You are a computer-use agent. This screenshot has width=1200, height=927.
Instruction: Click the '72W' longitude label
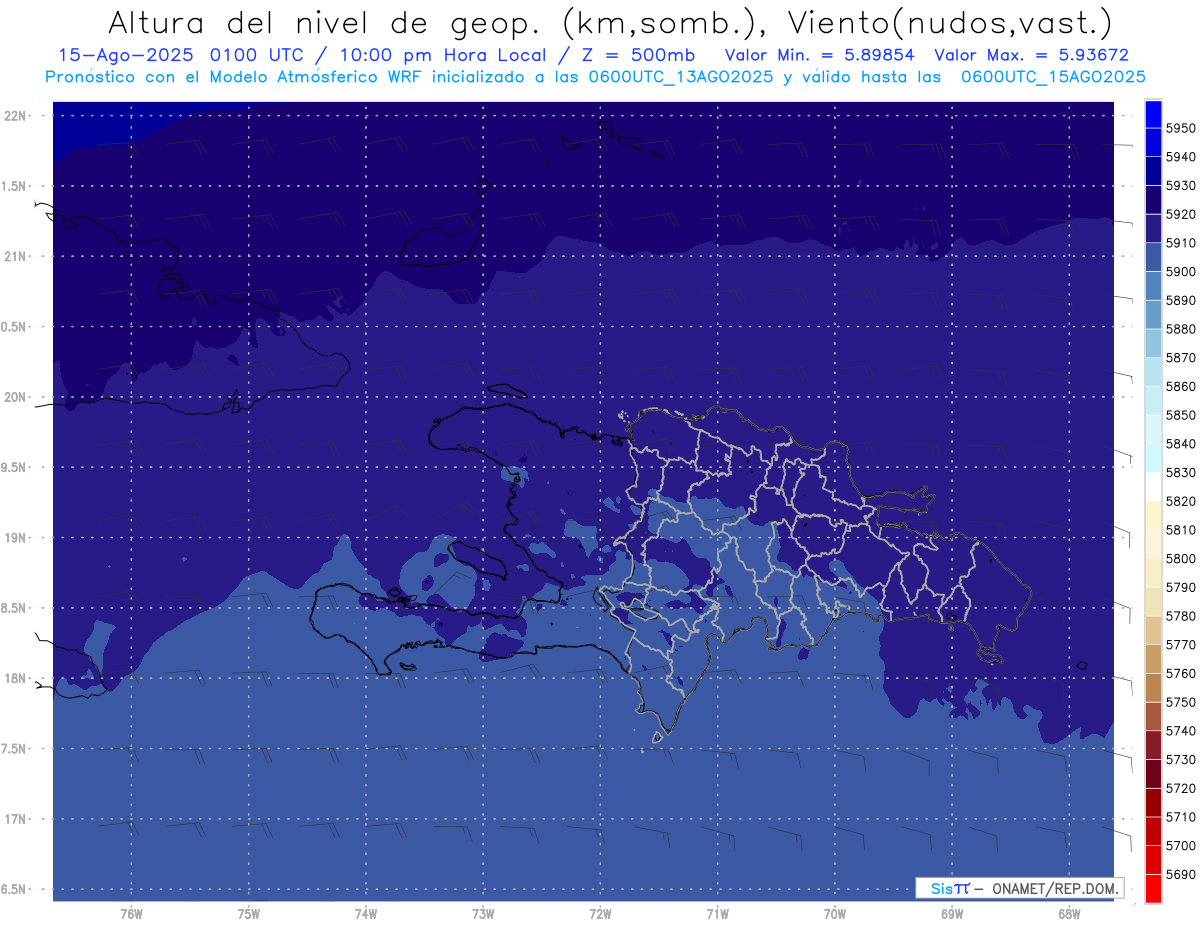(x=600, y=914)
